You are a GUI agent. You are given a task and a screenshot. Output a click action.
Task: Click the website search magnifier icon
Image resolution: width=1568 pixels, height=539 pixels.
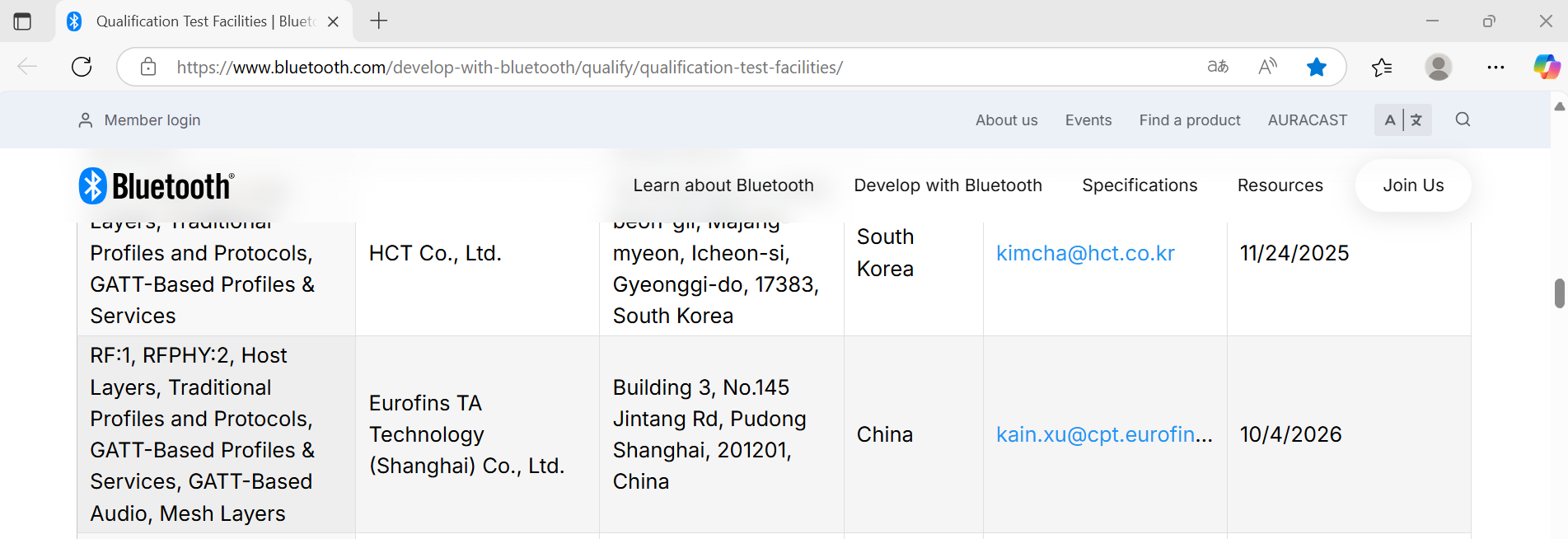[1463, 120]
